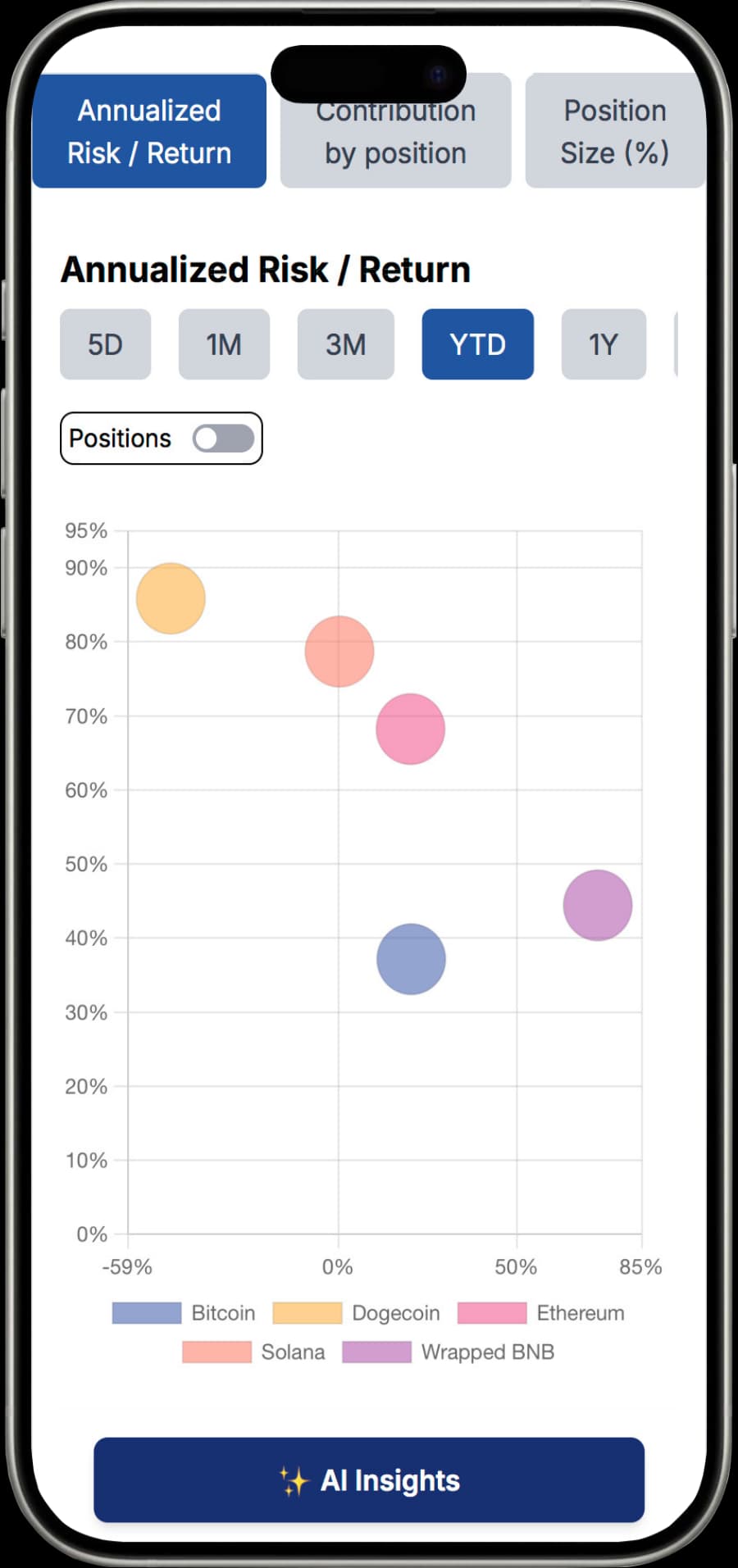Click the Dogecoin orange bubble in chart
This screenshot has width=738, height=1568.
click(x=171, y=598)
